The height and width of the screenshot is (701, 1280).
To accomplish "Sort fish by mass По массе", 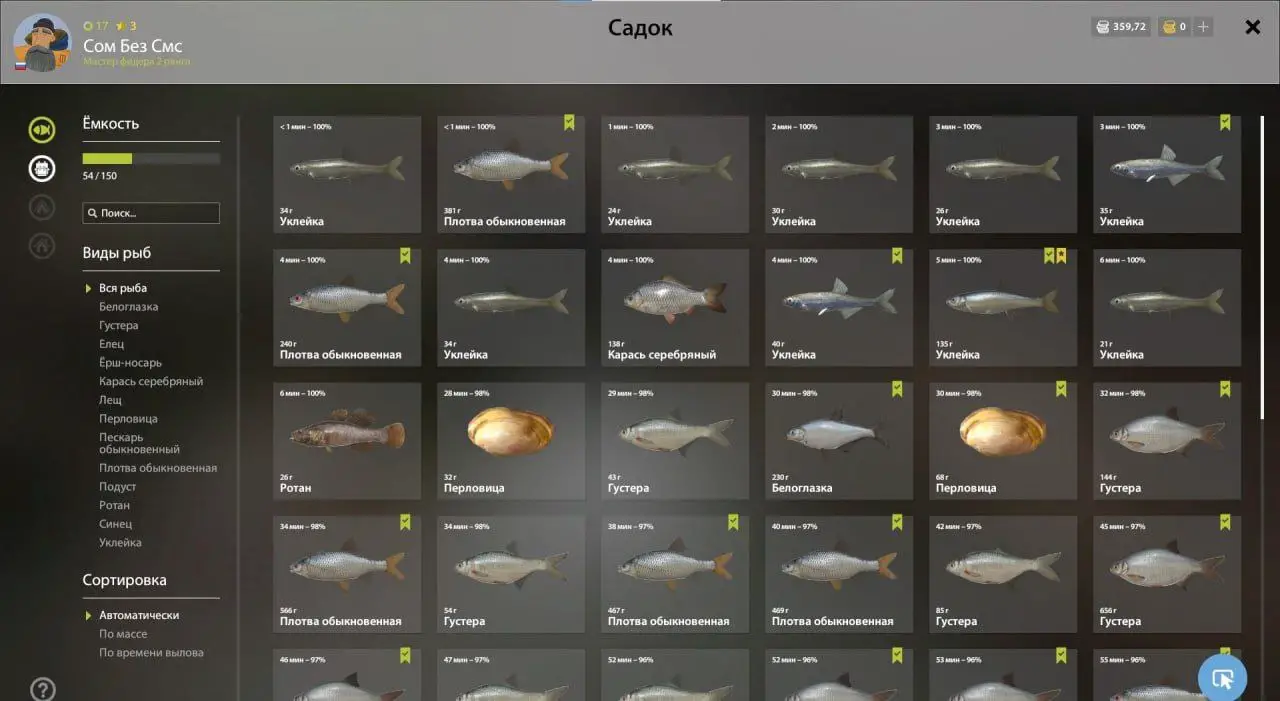I will tap(123, 634).
